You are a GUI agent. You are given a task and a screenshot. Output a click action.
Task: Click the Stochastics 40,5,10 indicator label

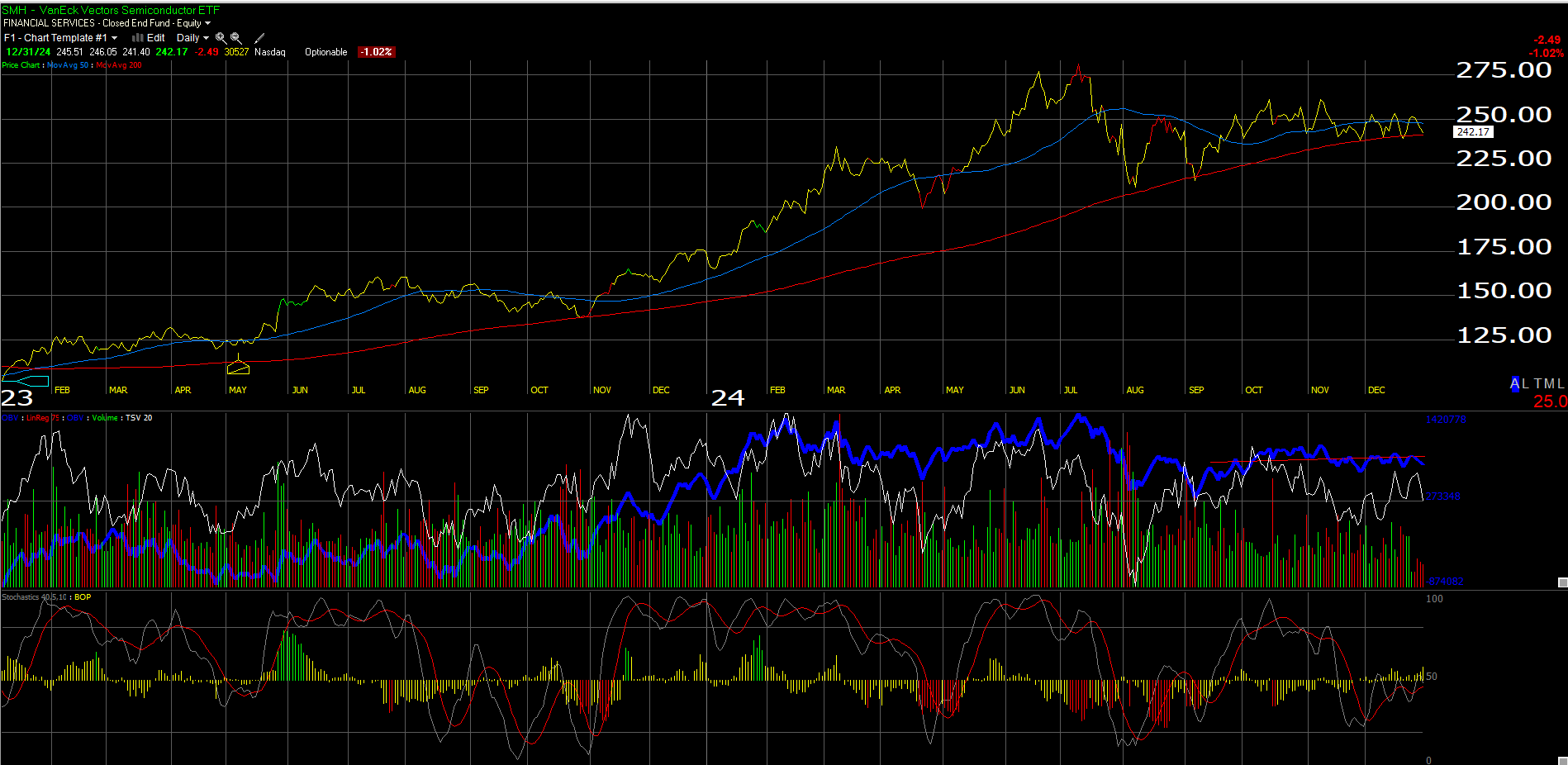(x=35, y=597)
